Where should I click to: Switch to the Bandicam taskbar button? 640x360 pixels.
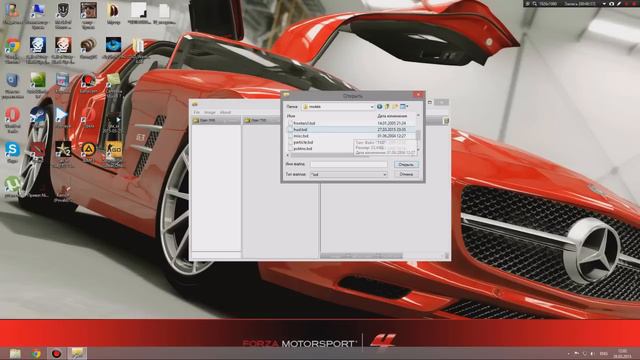tap(56, 353)
